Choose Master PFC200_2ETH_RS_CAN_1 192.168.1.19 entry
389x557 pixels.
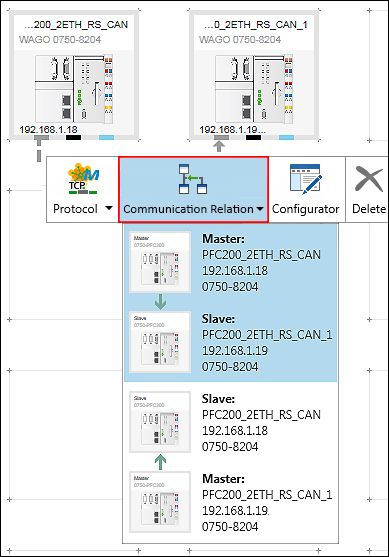click(230, 502)
